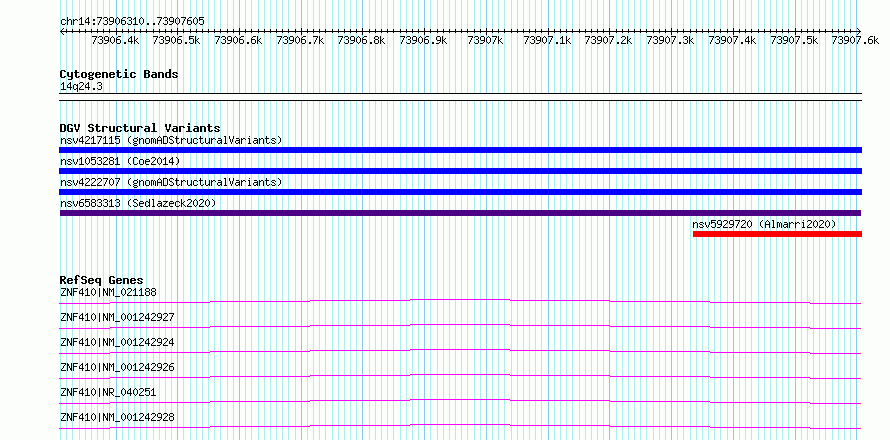Viewport: 890px width, 440px height.
Task: Select the blue nsv4222707 variant bar
Action: coord(460,192)
